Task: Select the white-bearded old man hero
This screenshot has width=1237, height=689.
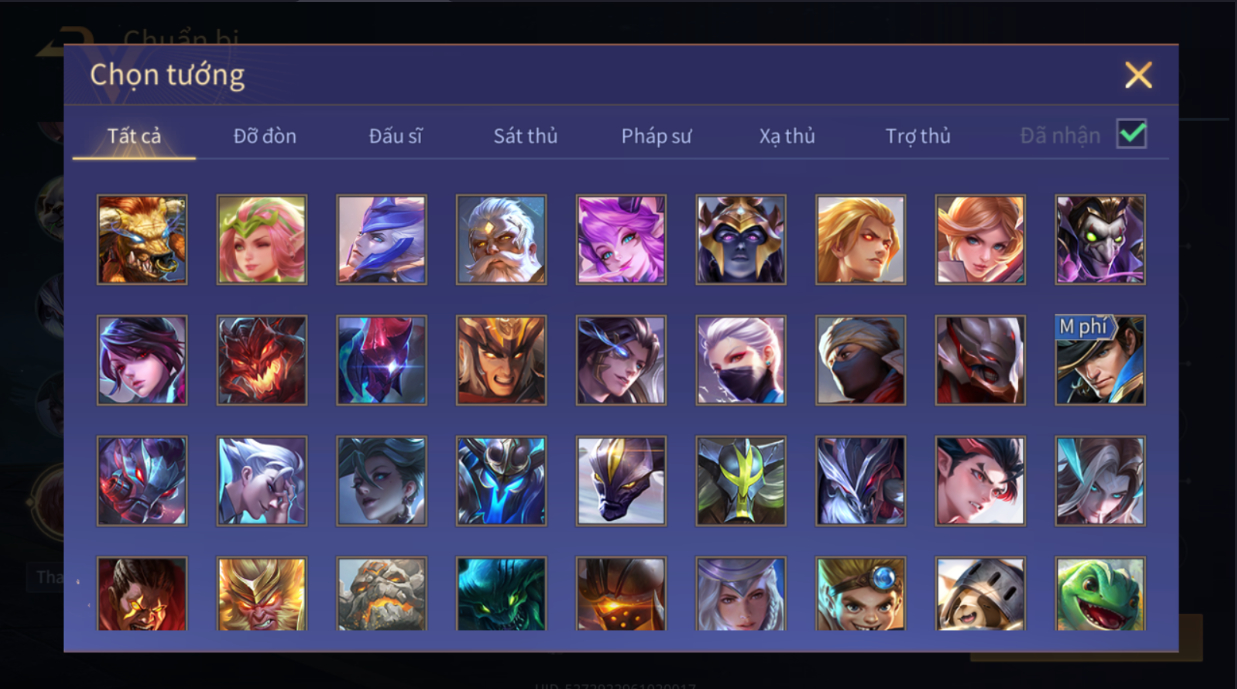Action: coord(501,240)
